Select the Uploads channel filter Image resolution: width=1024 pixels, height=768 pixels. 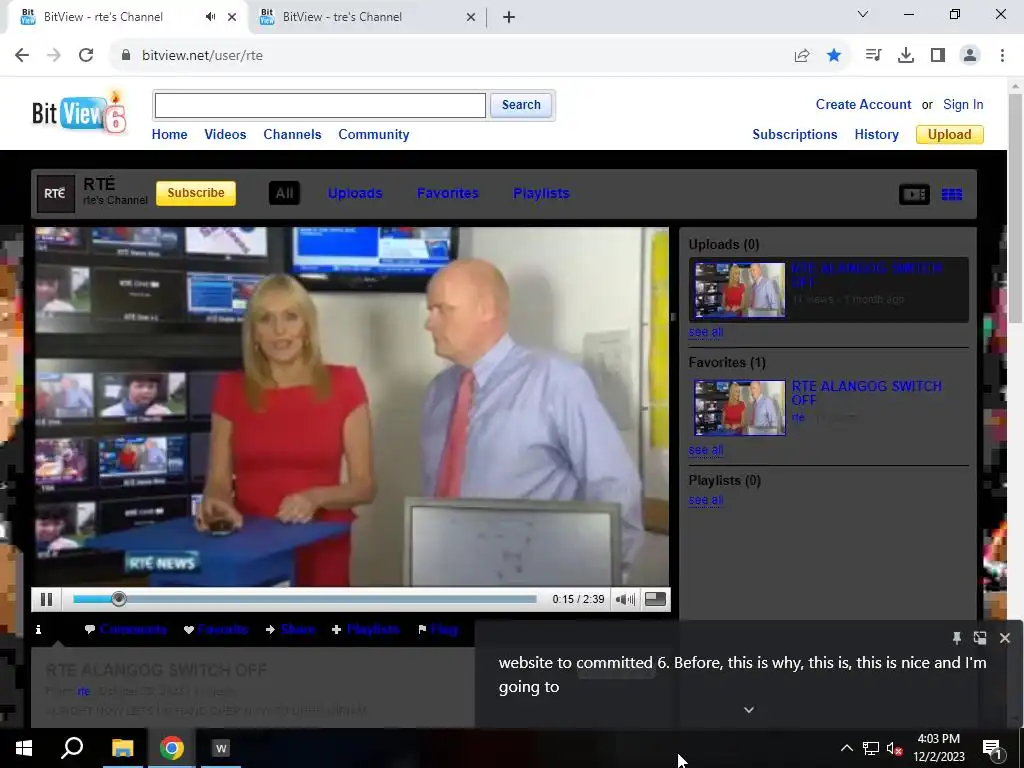[x=355, y=193]
